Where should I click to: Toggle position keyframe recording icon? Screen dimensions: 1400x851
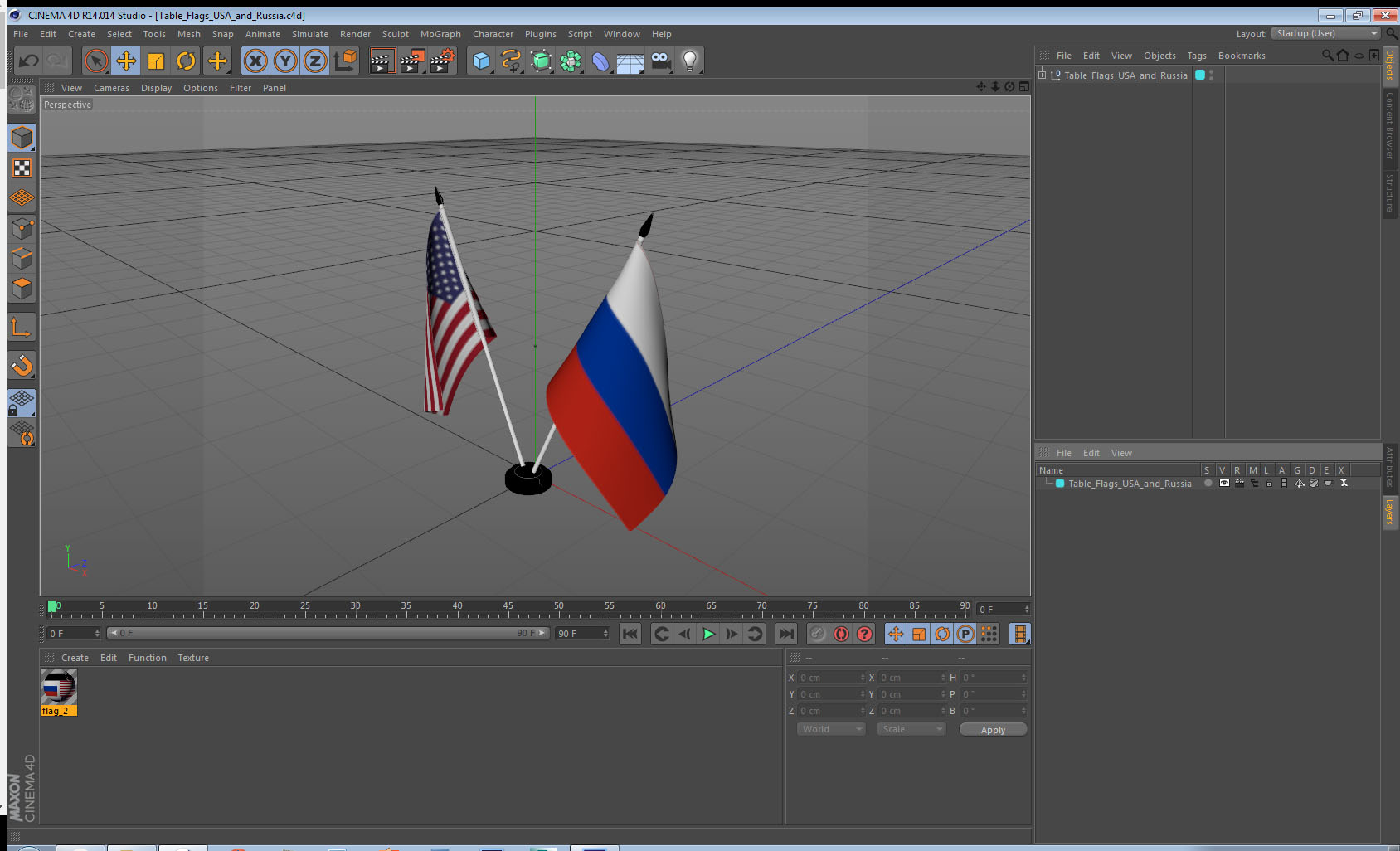[896, 634]
